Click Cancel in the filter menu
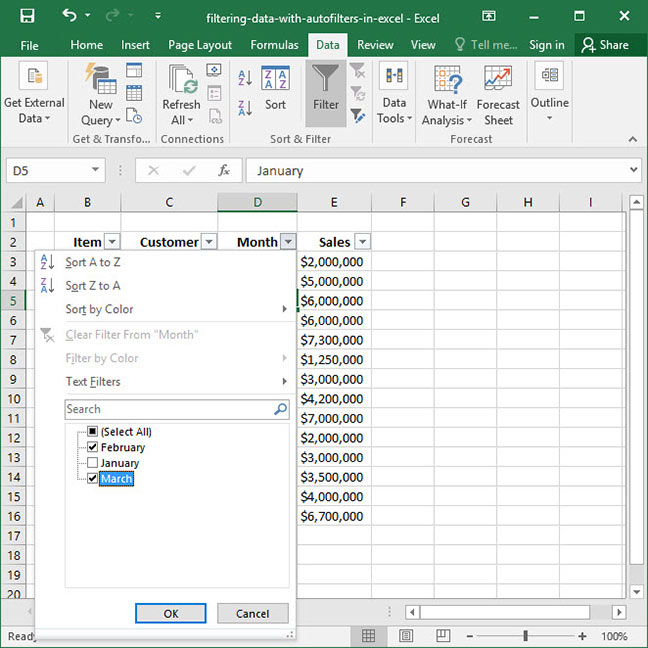Image resolution: width=648 pixels, height=648 pixels. (x=253, y=613)
